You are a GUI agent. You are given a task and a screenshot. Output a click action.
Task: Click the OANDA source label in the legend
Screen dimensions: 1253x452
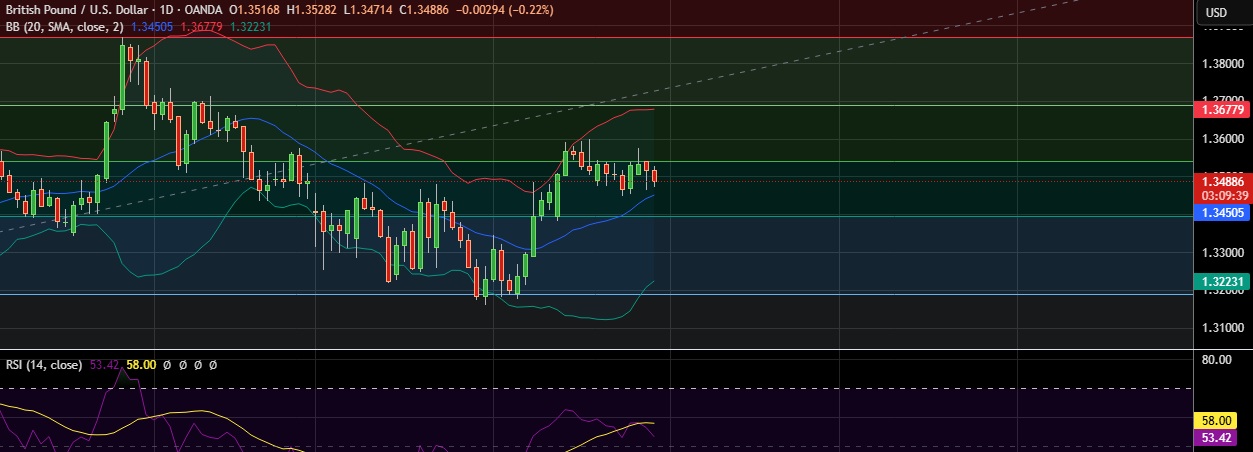pyautogui.click(x=206, y=10)
